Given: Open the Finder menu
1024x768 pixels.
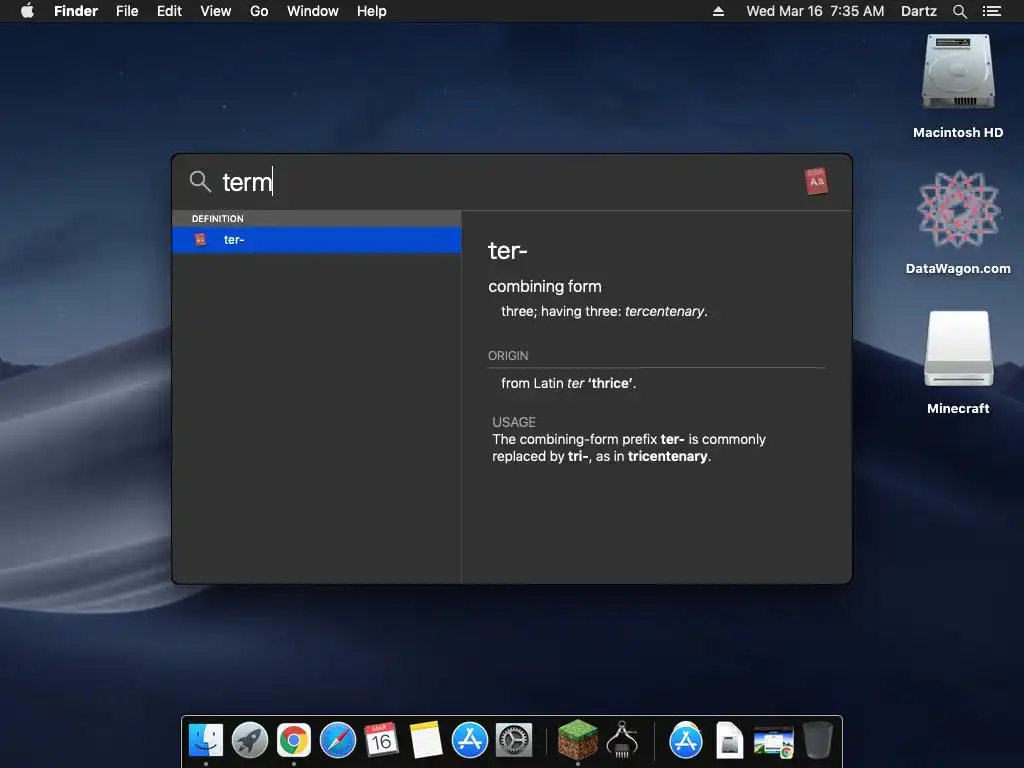Looking at the screenshot, I should [x=76, y=11].
